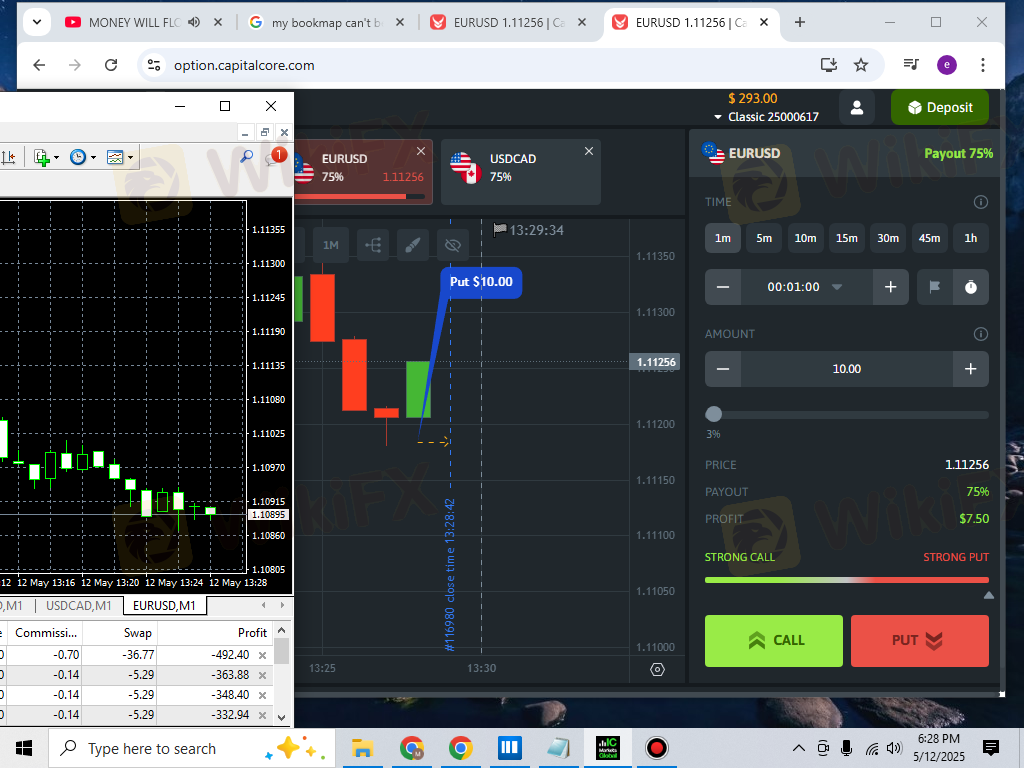The image size is (1024, 768).
Task: Switch to flag fixed-expiry time mode
Action: (x=935, y=287)
